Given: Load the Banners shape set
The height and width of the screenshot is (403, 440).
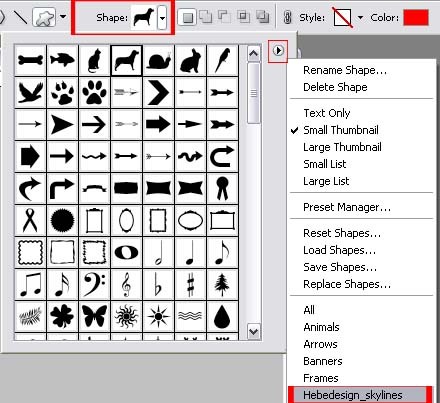Looking at the screenshot, I should point(323,361).
